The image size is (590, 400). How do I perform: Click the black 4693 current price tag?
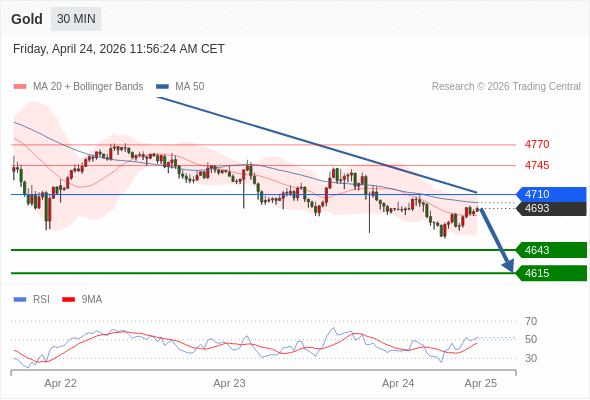coord(552,208)
